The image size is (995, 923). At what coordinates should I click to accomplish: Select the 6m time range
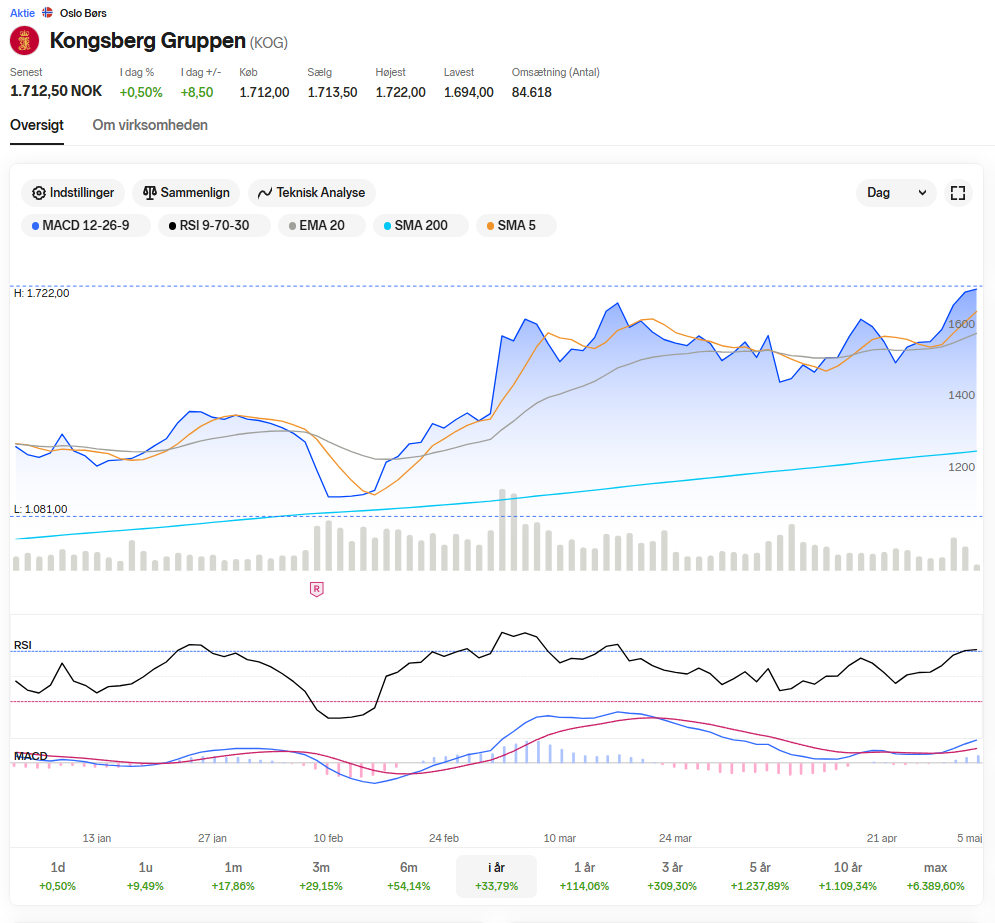coord(409,876)
